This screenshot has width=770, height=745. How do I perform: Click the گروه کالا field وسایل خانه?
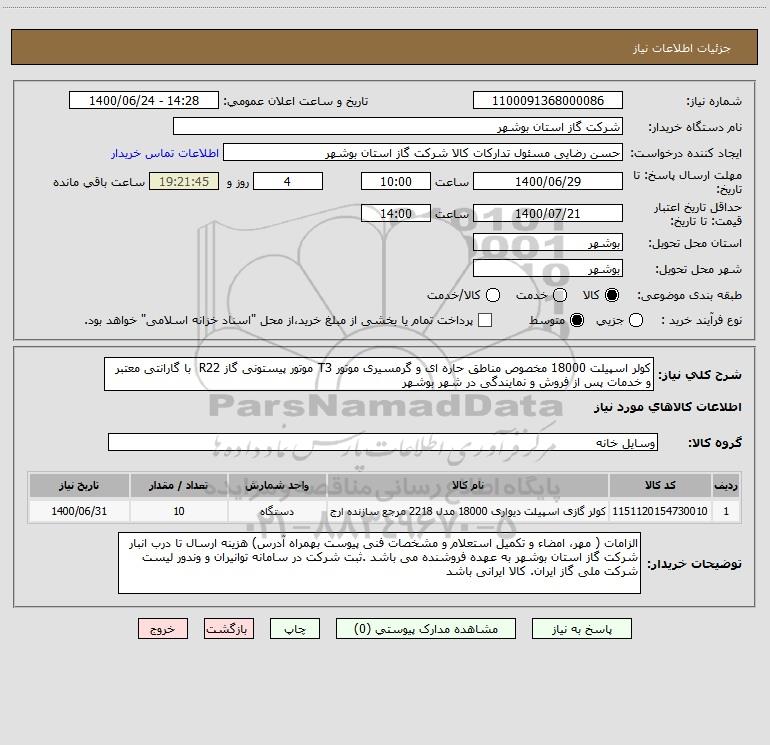coord(383,442)
